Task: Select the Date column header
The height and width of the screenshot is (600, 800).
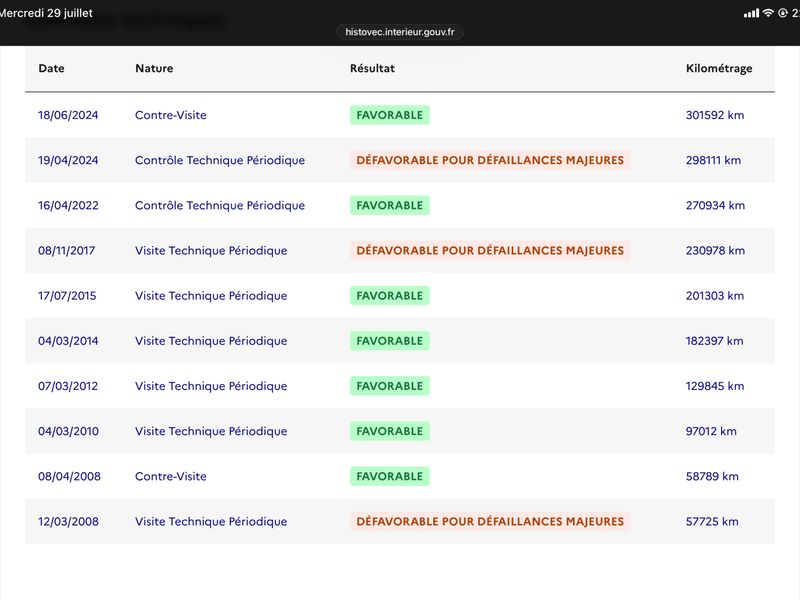Action: (x=52, y=68)
